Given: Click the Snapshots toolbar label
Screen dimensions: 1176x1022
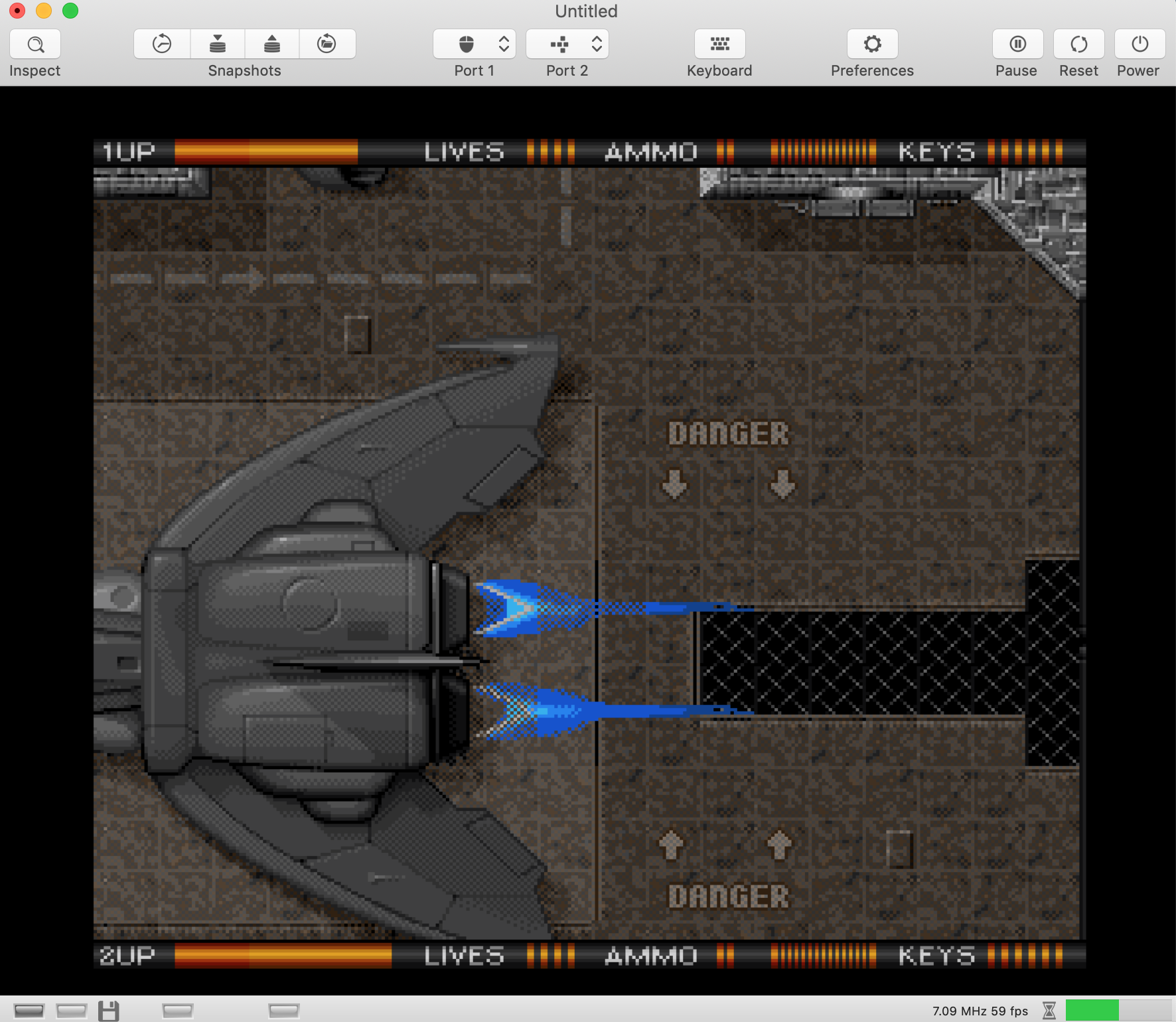Looking at the screenshot, I should (x=245, y=71).
